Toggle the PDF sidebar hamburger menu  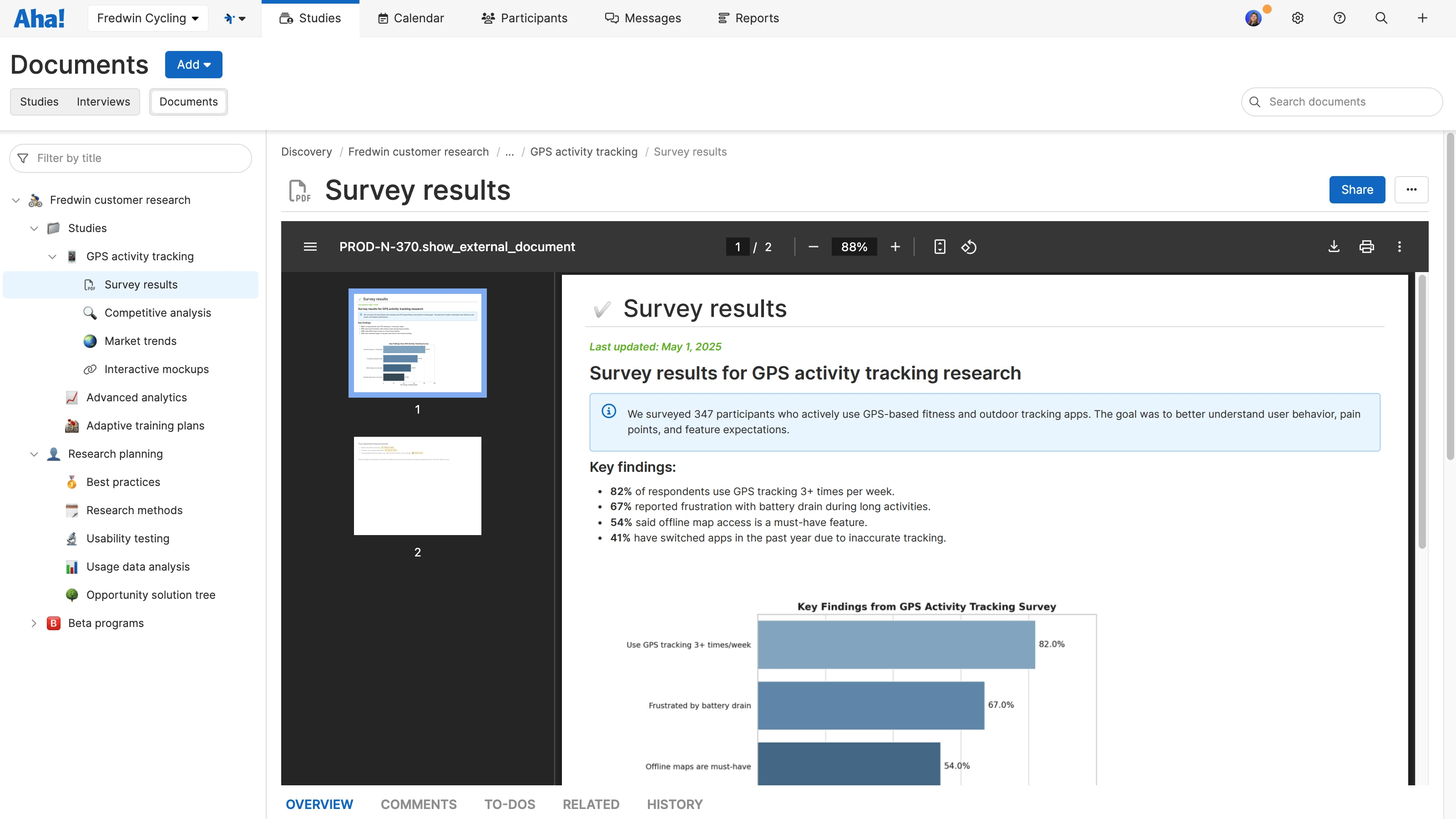pyautogui.click(x=310, y=247)
